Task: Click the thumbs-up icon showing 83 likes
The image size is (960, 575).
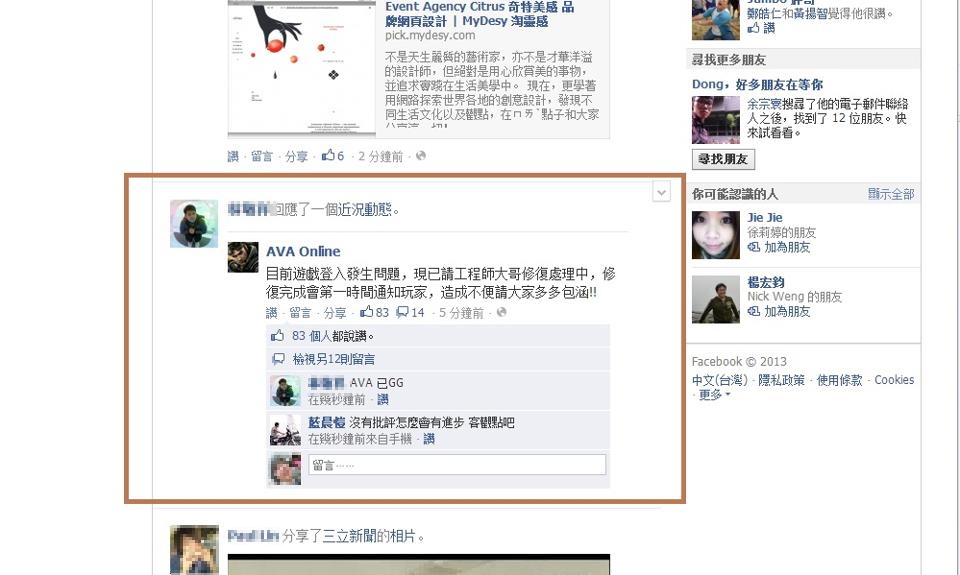Action: click(367, 312)
